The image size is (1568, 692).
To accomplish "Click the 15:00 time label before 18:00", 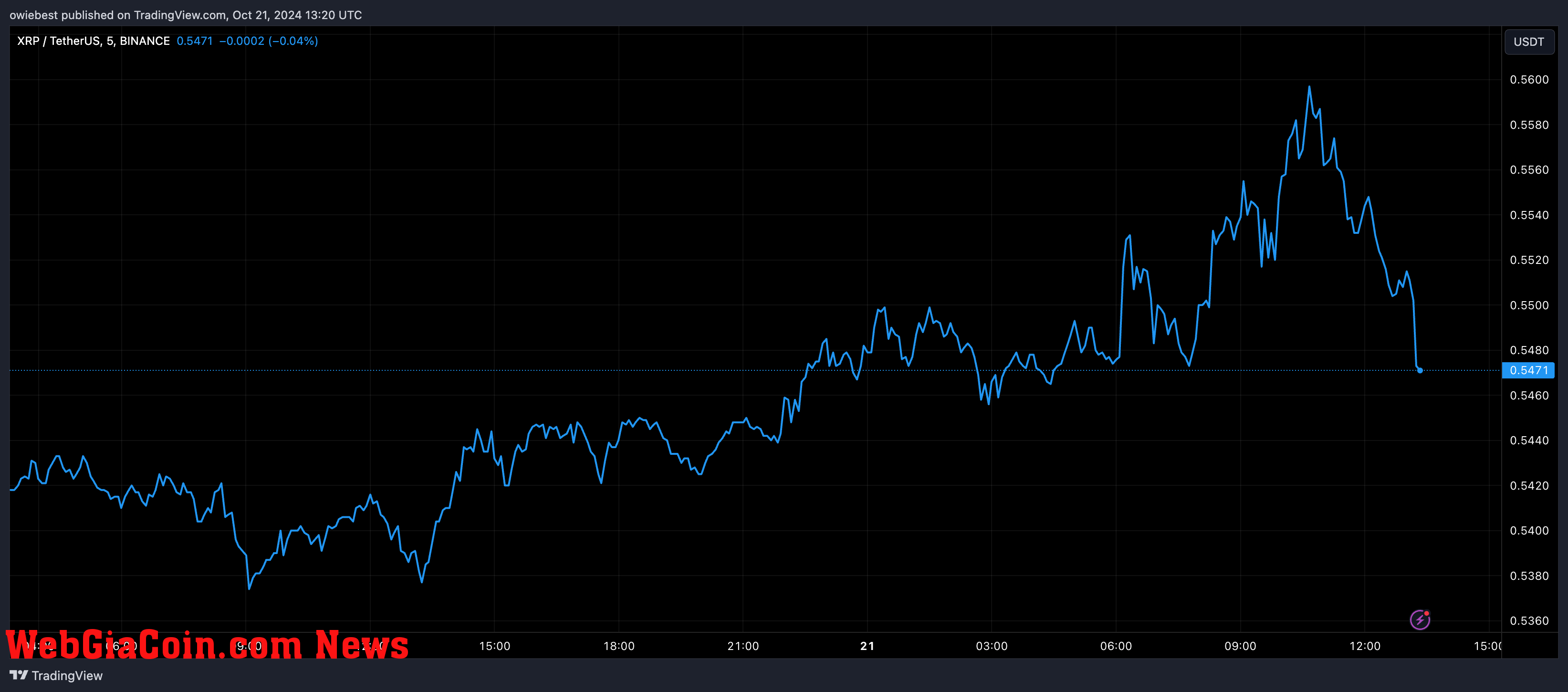I will tap(494, 646).
